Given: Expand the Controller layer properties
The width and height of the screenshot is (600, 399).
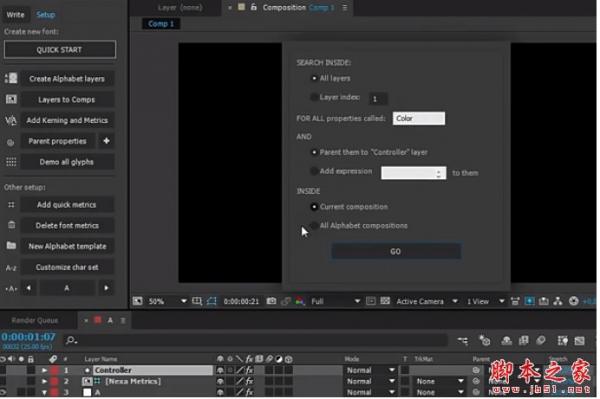Looking at the screenshot, I should [x=44, y=370].
